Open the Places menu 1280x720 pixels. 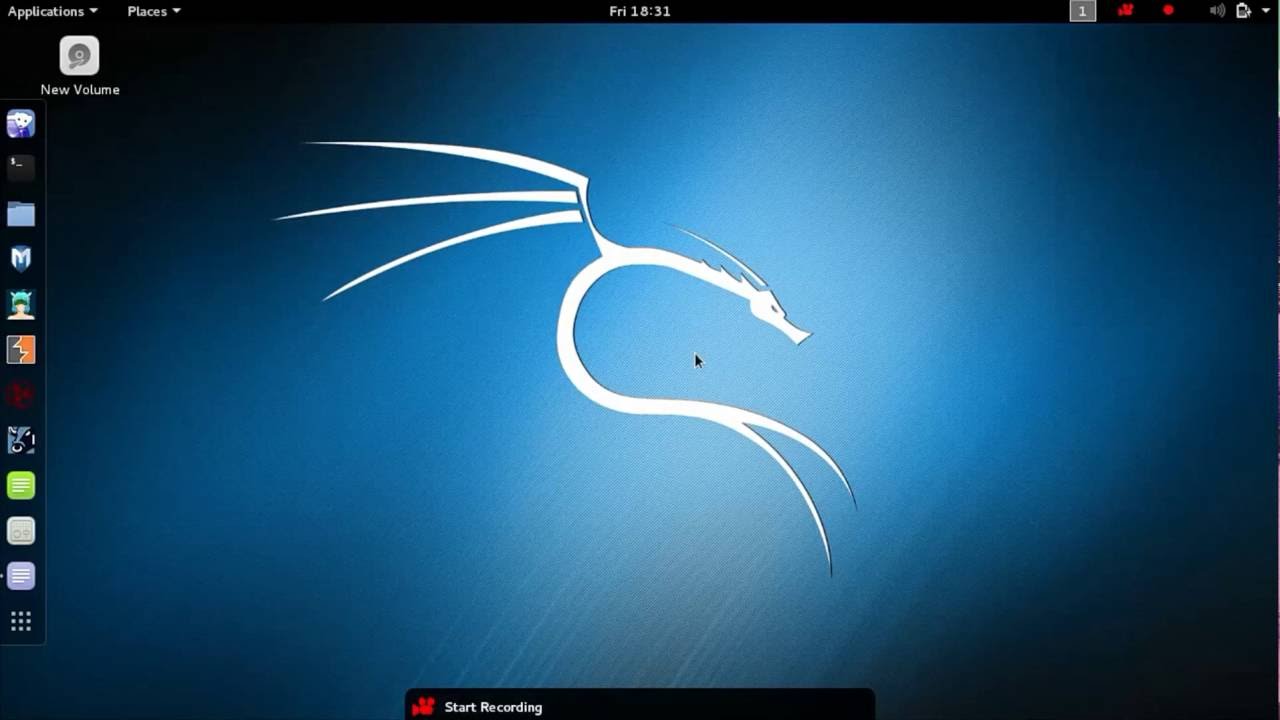154,11
